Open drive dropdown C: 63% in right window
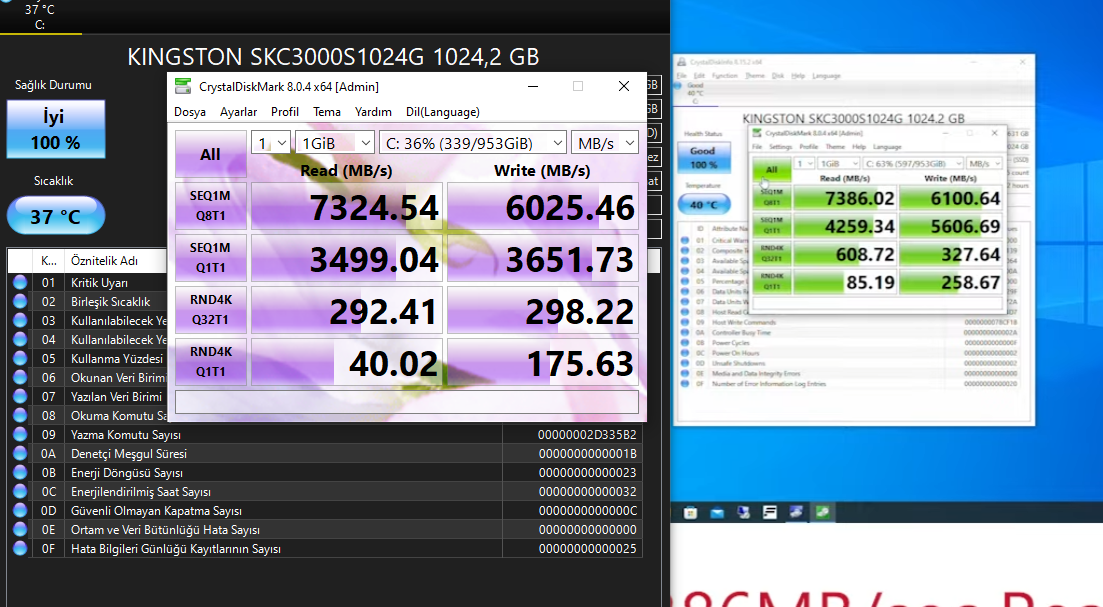The image size is (1103, 607). pyautogui.click(x=912, y=163)
